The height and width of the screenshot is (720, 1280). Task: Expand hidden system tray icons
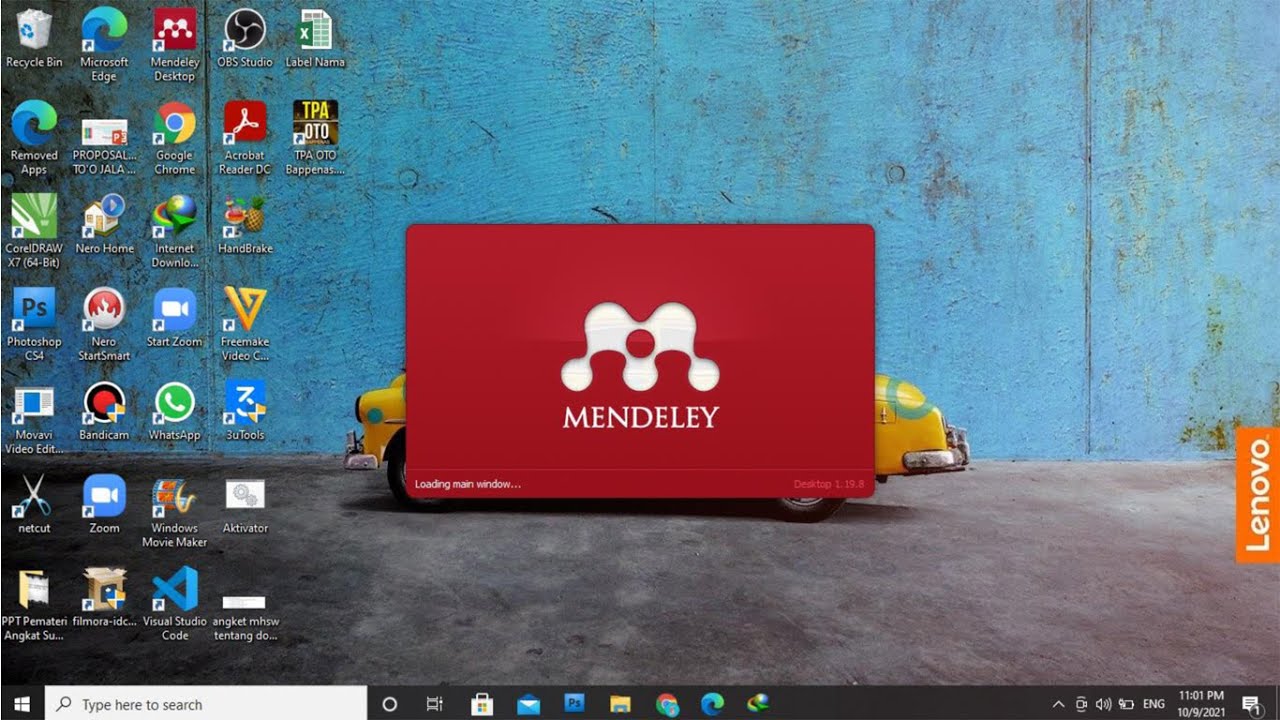(x=1058, y=704)
